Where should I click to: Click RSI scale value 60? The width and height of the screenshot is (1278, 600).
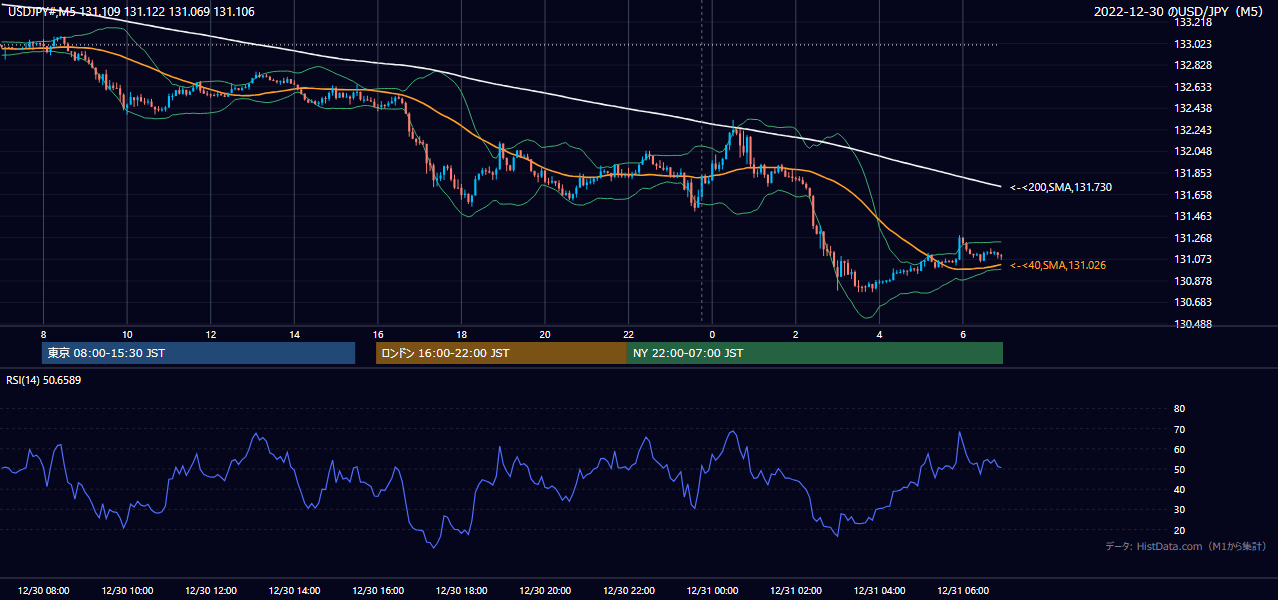(1179, 449)
